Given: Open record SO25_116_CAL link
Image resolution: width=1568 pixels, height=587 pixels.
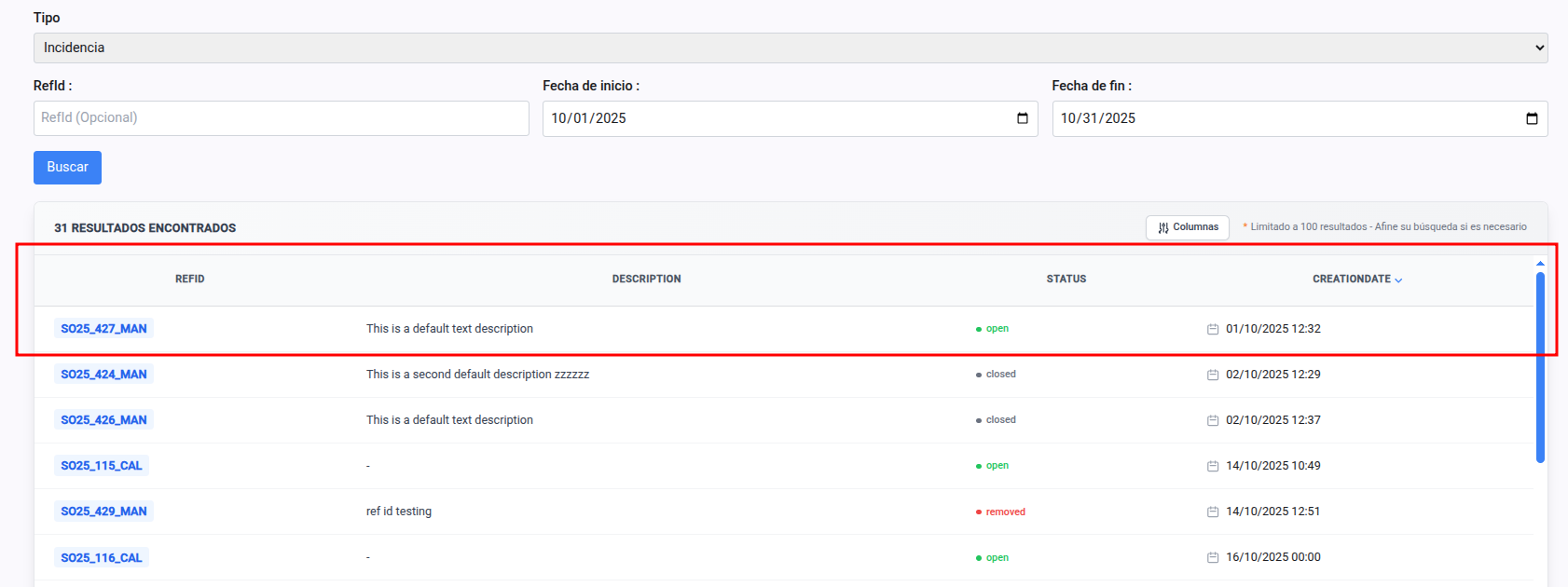Looking at the screenshot, I should pos(102,558).
